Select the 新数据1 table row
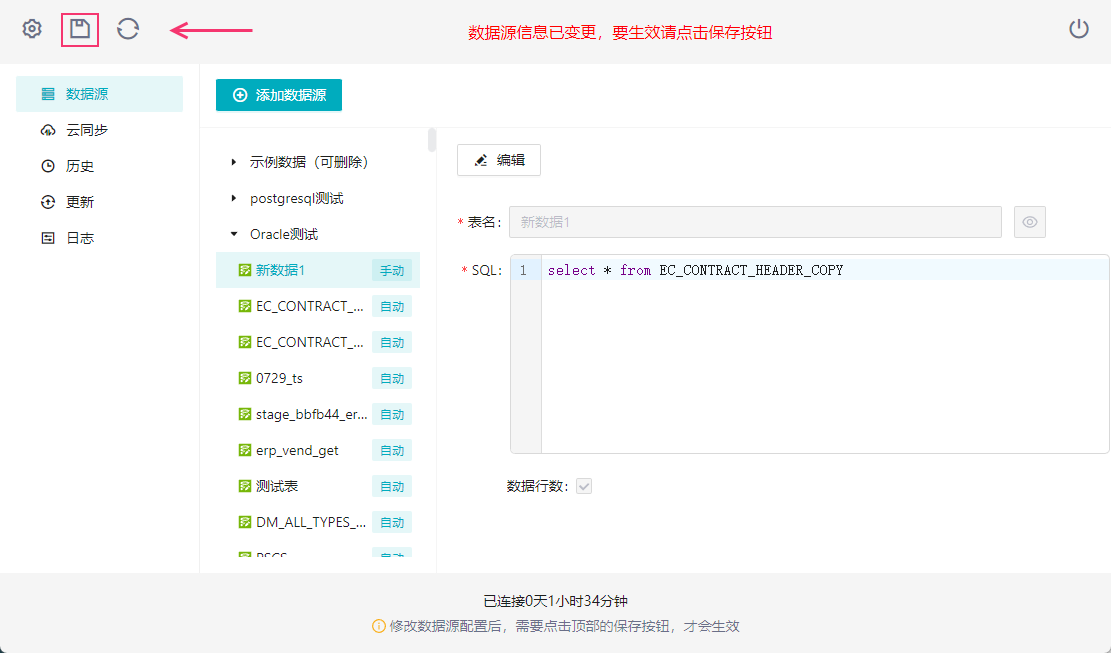 (317, 270)
